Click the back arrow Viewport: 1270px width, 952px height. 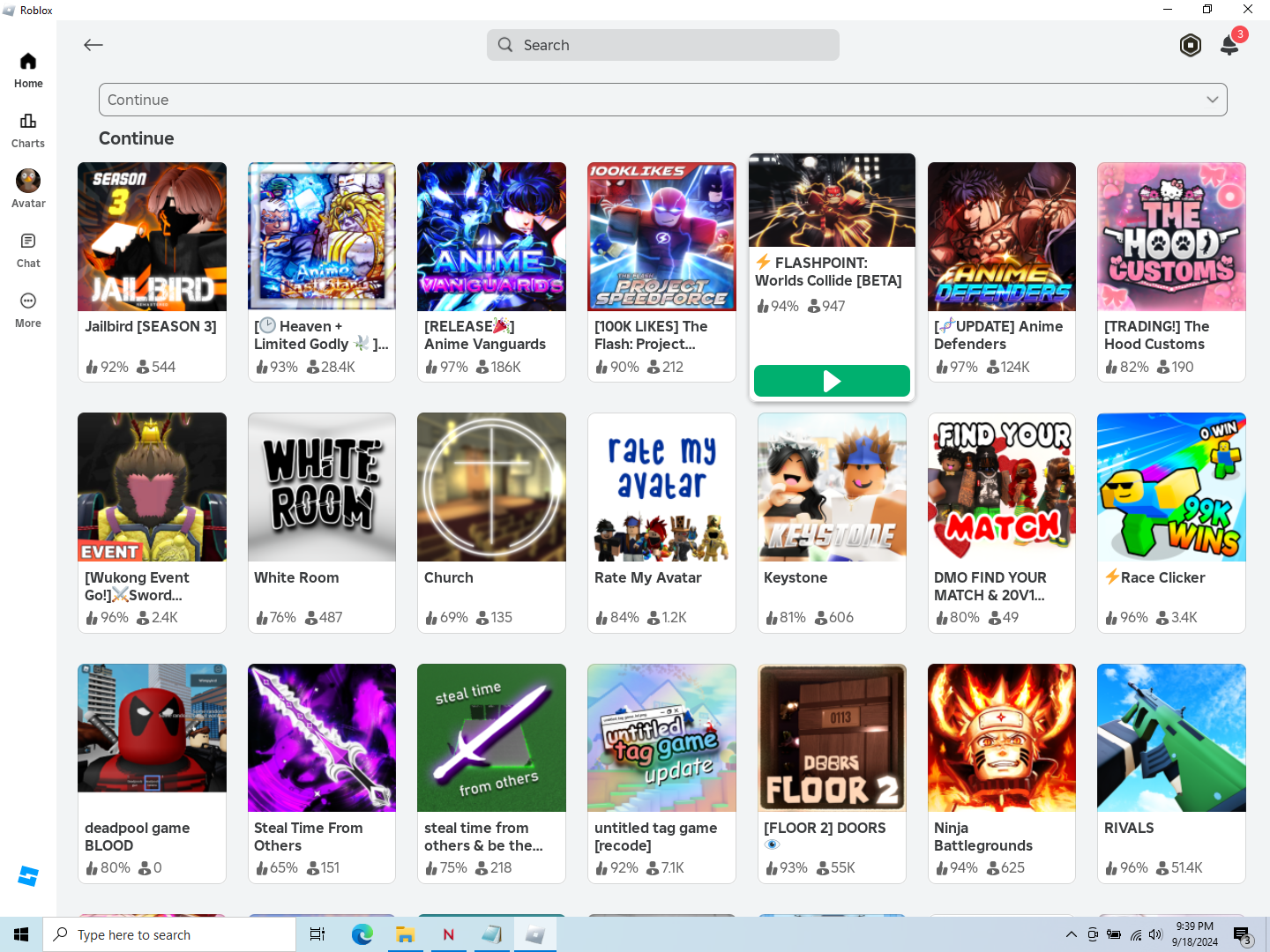click(x=93, y=45)
